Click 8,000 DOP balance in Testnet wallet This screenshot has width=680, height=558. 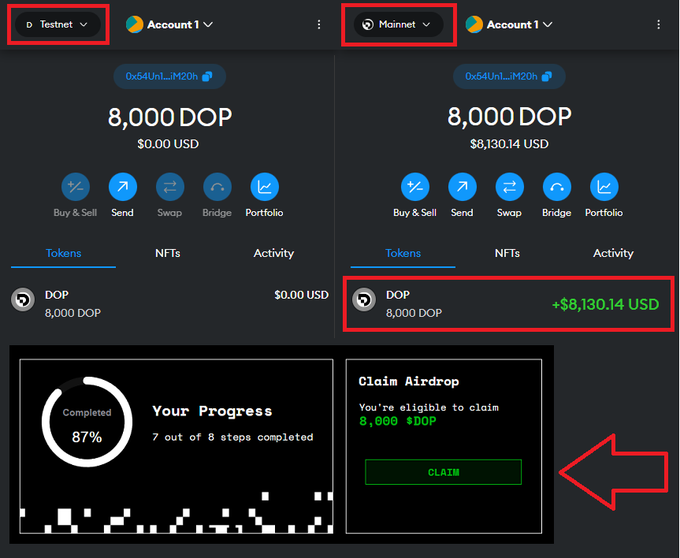tap(170, 117)
